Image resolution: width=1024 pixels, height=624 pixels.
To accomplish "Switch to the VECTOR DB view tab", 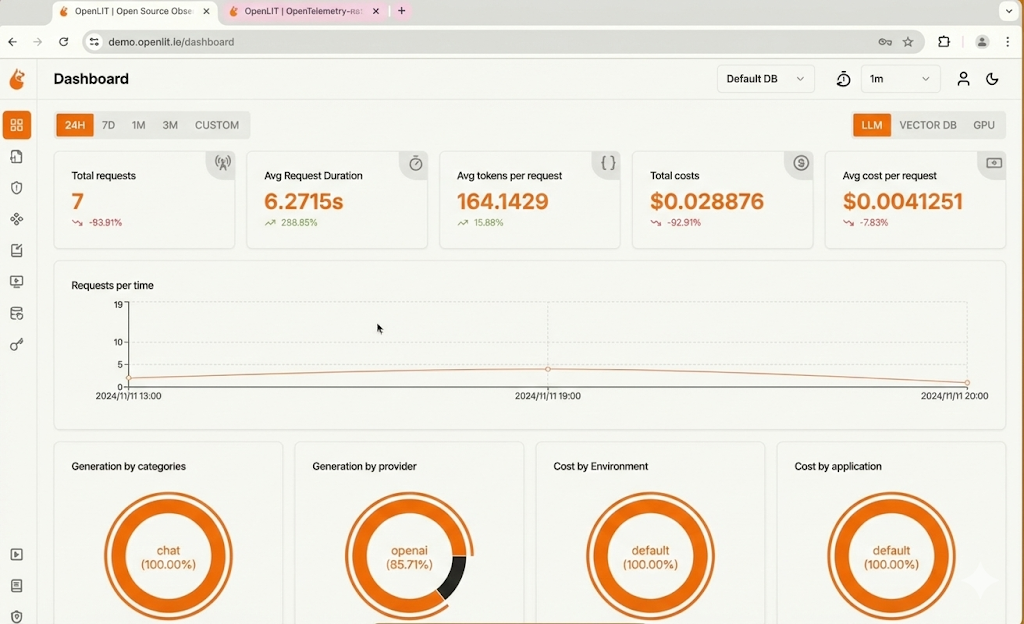I will click(x=927, y=125).
